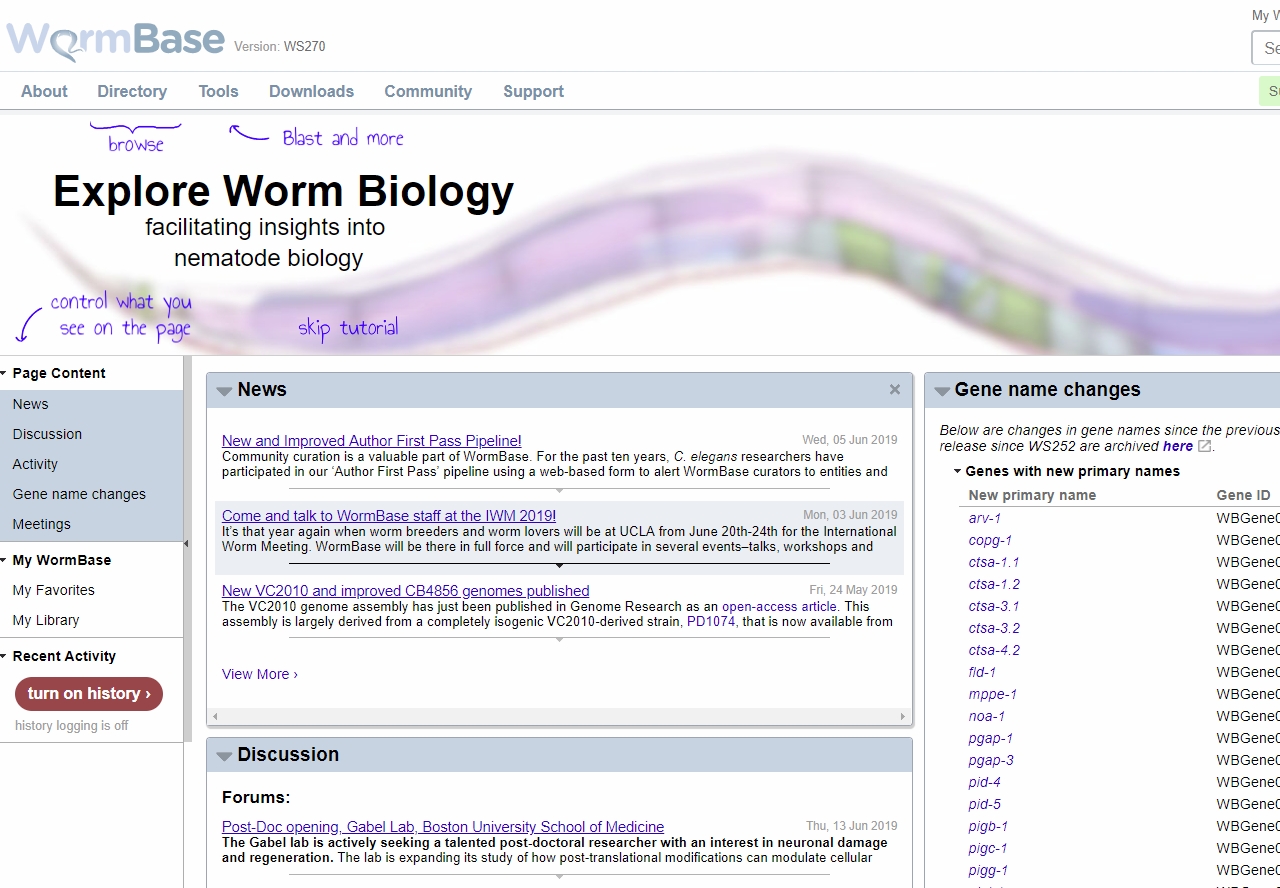Screen dimensions: 1280x888
Task: Close the News widget with the X
Action: coord(895,390)
